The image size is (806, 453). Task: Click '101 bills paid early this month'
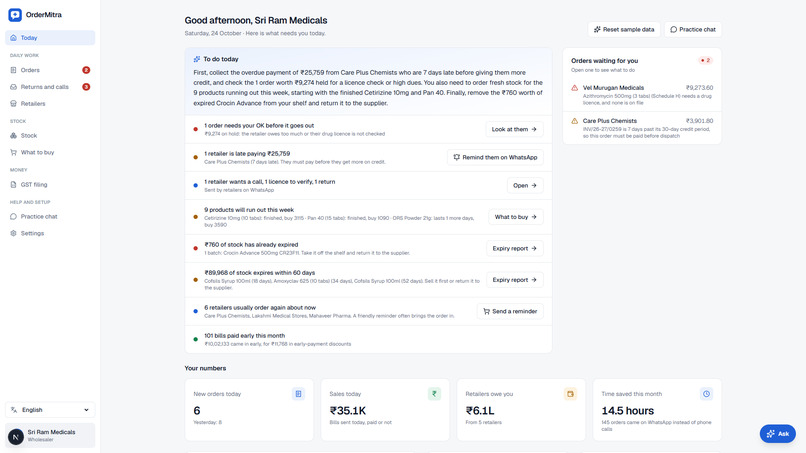click(245, 336)
